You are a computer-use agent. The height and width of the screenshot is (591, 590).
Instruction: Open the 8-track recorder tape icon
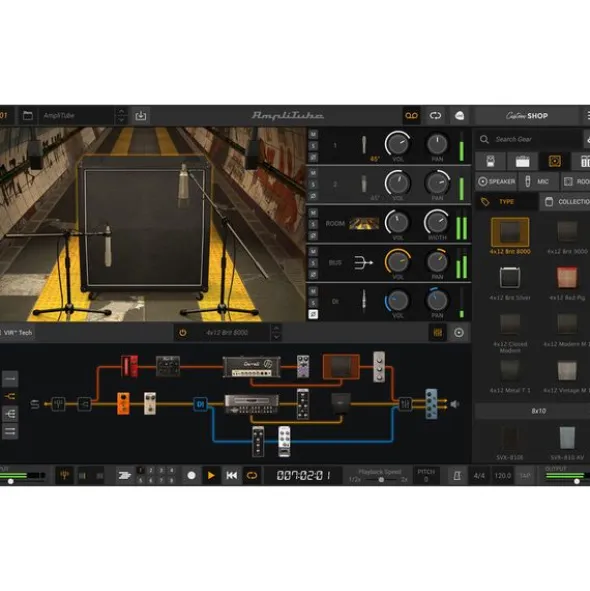coord(411,115)
